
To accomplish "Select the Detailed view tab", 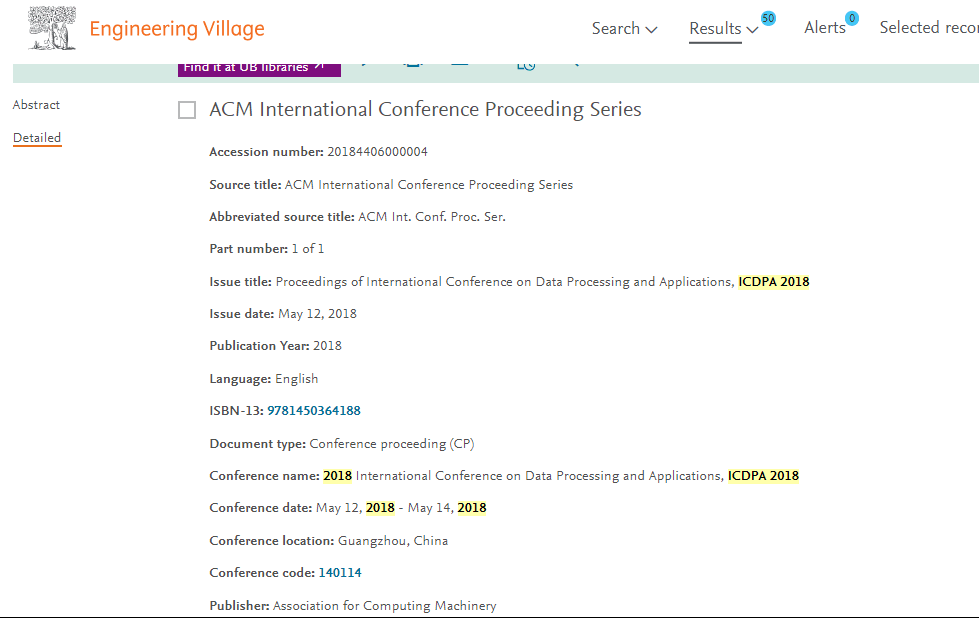I will [x=37, y=138].
